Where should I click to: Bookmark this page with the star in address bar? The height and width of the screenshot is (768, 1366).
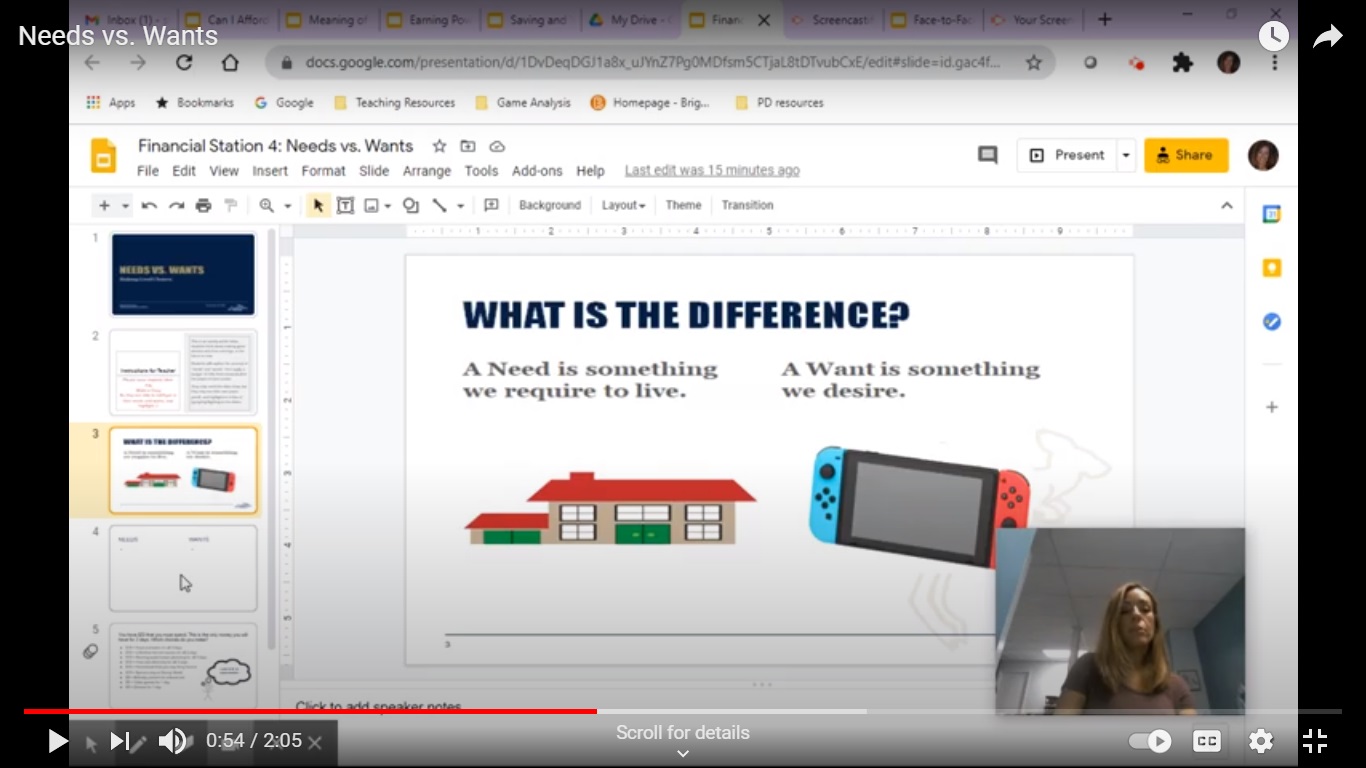tap(1033, 62)
